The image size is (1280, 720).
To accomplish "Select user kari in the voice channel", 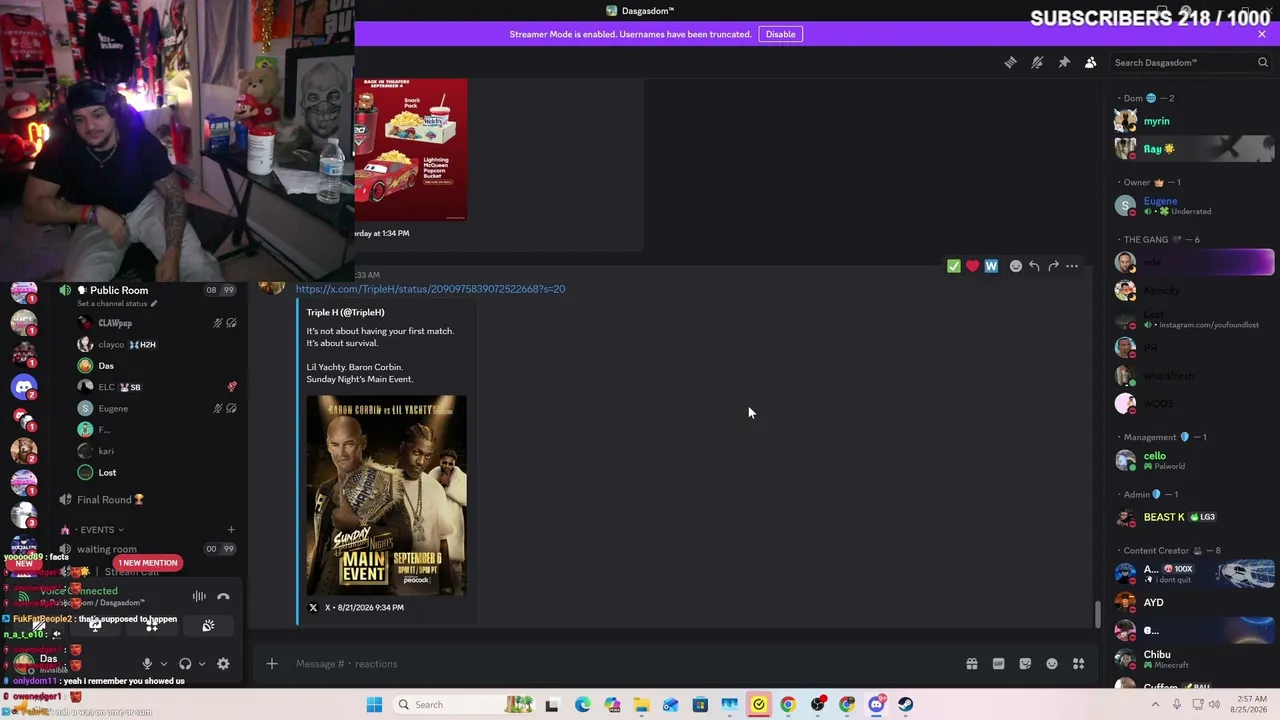I will tap(158, 451).
